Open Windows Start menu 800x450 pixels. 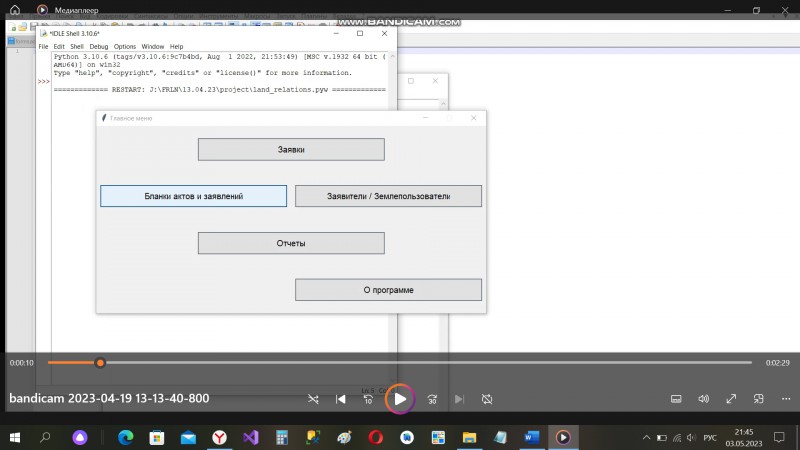(15, 438)
